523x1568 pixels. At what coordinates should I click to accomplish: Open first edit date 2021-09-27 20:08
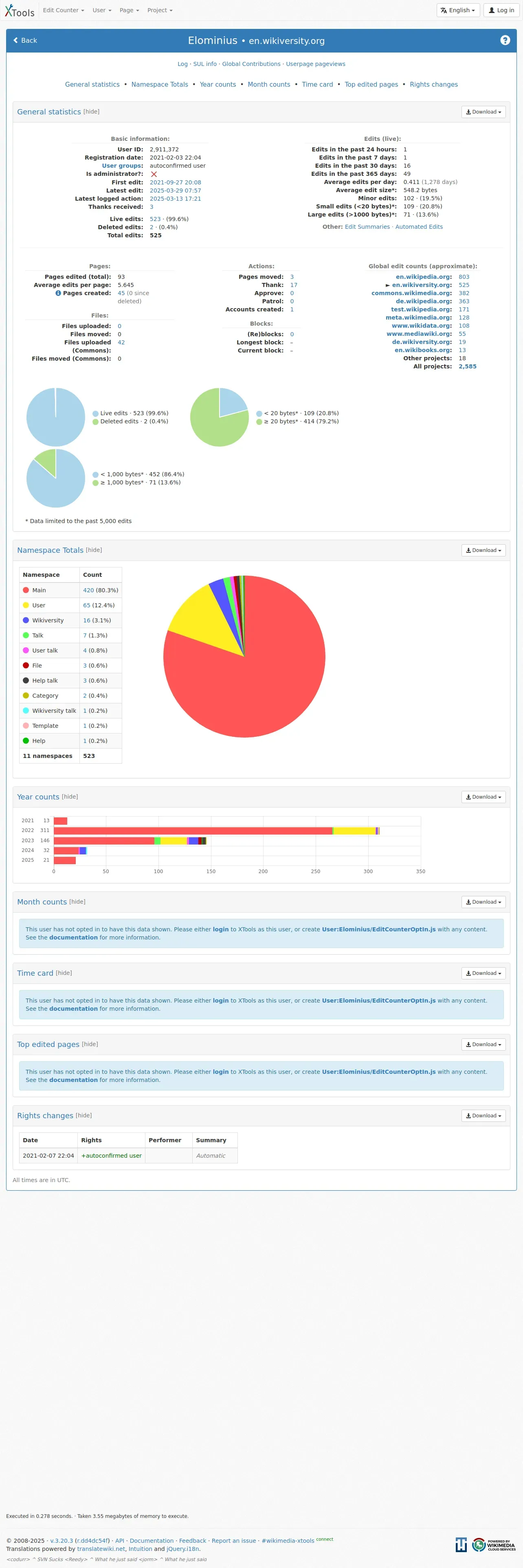click(x=175, y=183)
